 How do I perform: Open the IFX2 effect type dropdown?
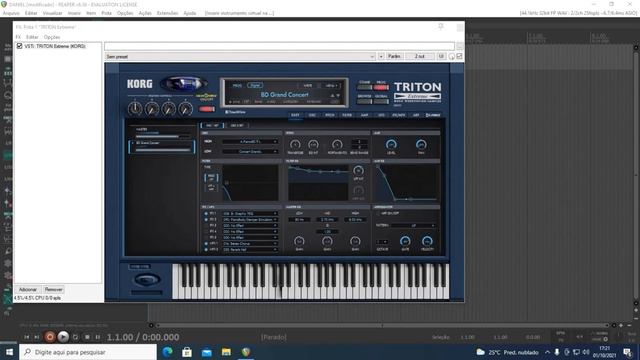tap(250, 220)
